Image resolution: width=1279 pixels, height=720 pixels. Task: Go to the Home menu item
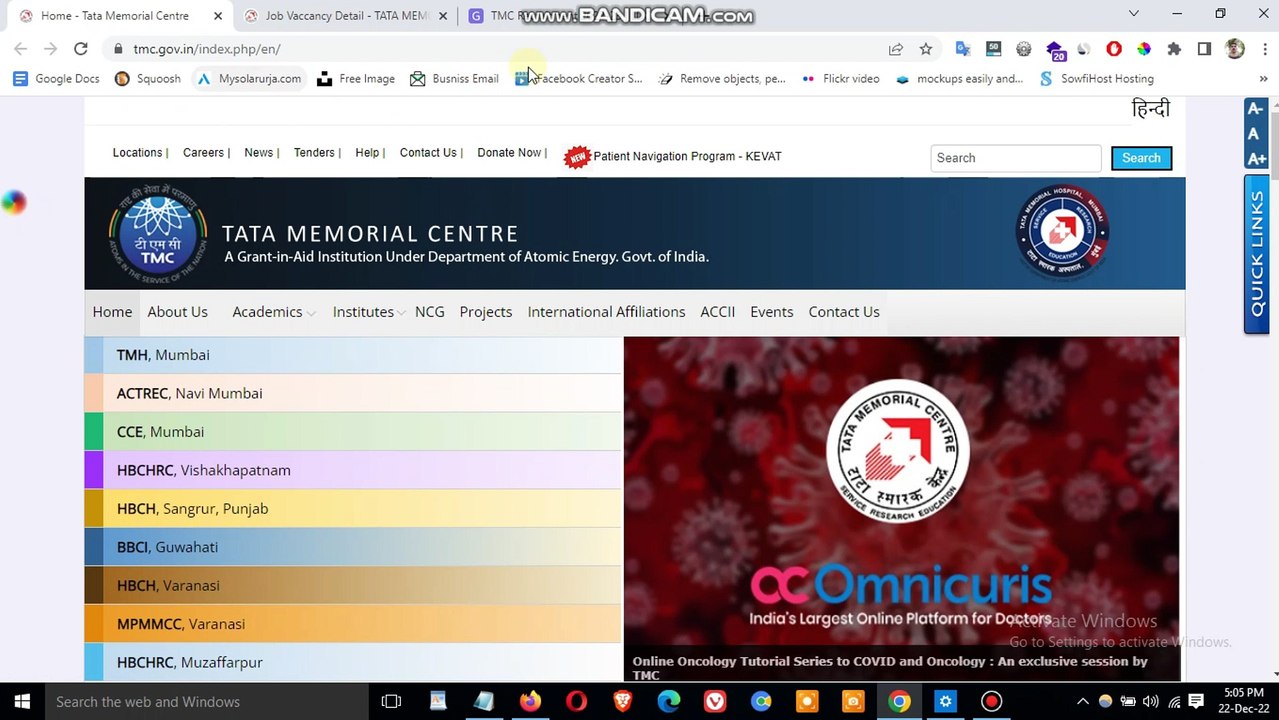(112, 312)
